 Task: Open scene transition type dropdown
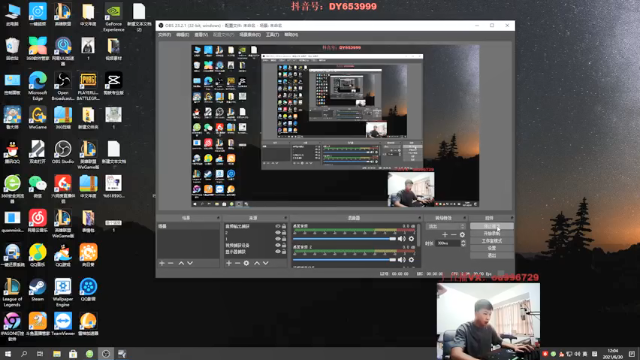[x=445, y=226]
